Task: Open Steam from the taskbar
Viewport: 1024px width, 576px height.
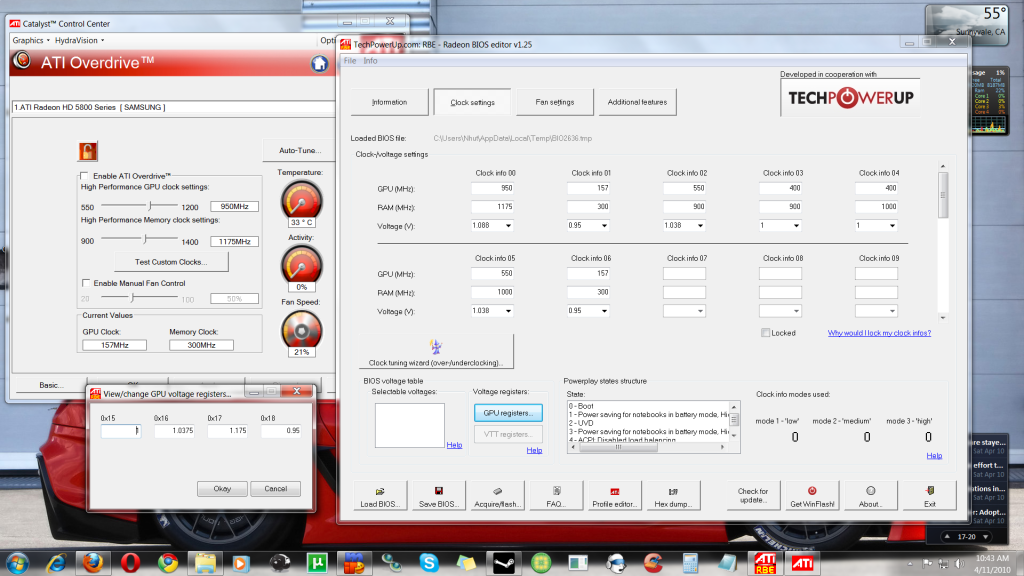Action: click(504, 562)
